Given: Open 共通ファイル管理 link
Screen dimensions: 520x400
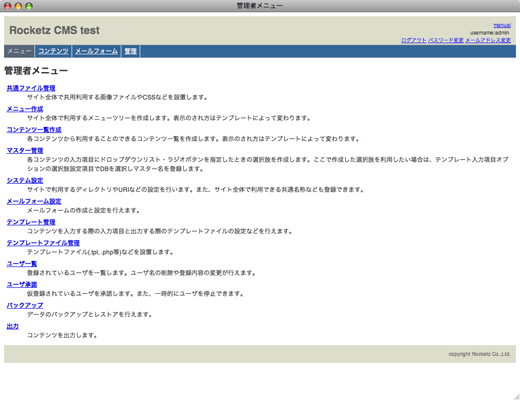Looking at the screenshot, I should click(31, 88).
